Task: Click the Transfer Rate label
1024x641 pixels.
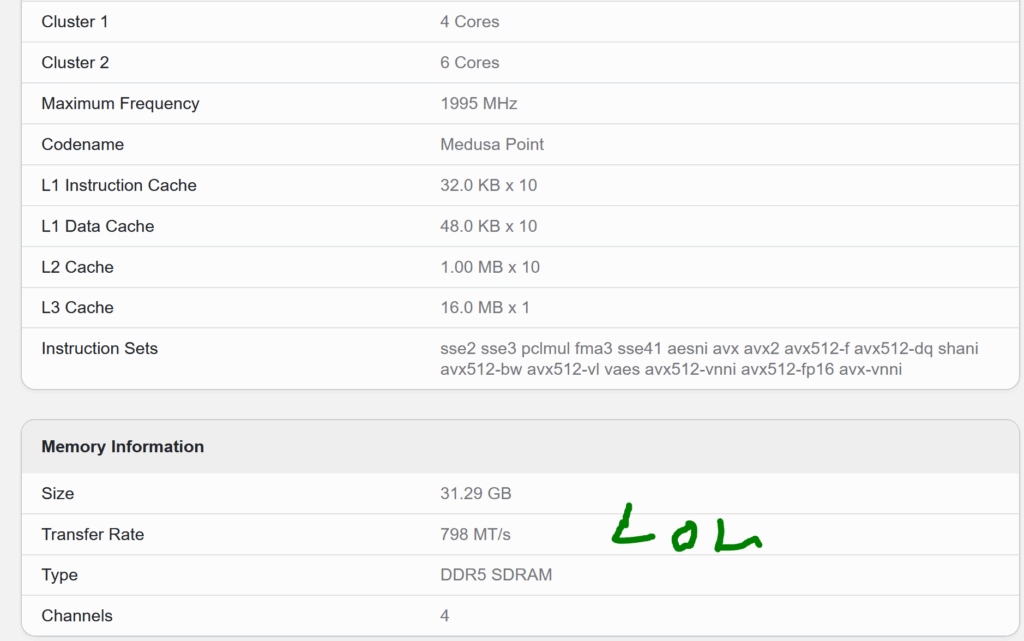Action: 93,535
